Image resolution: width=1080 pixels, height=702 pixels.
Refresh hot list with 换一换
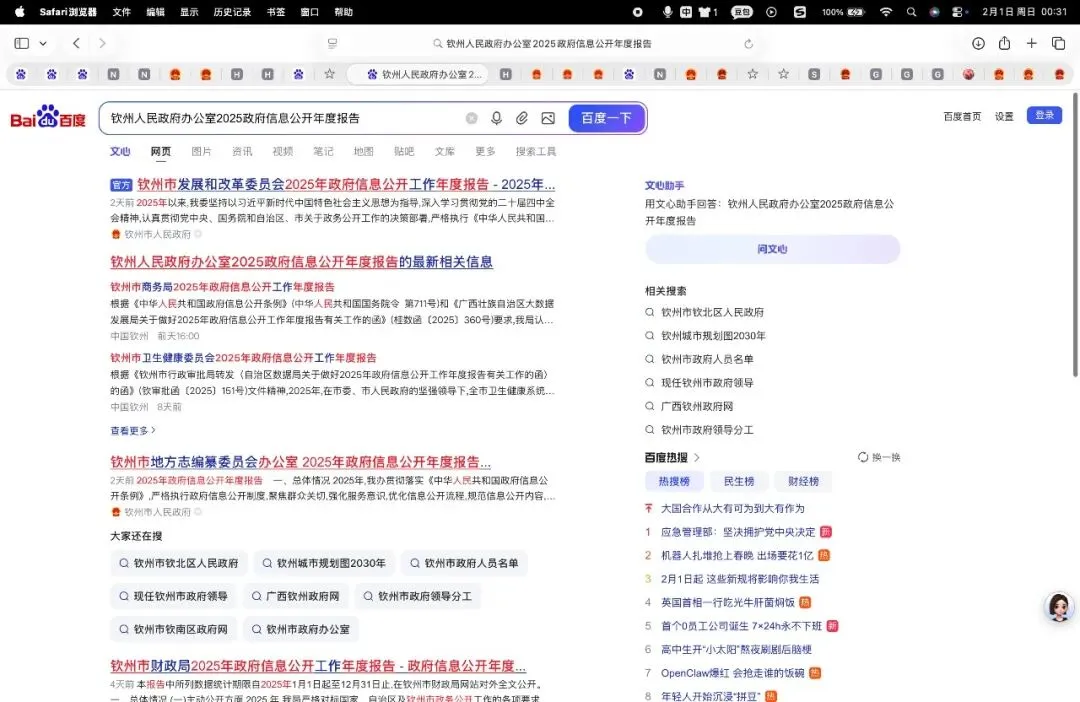coord(879,457)
